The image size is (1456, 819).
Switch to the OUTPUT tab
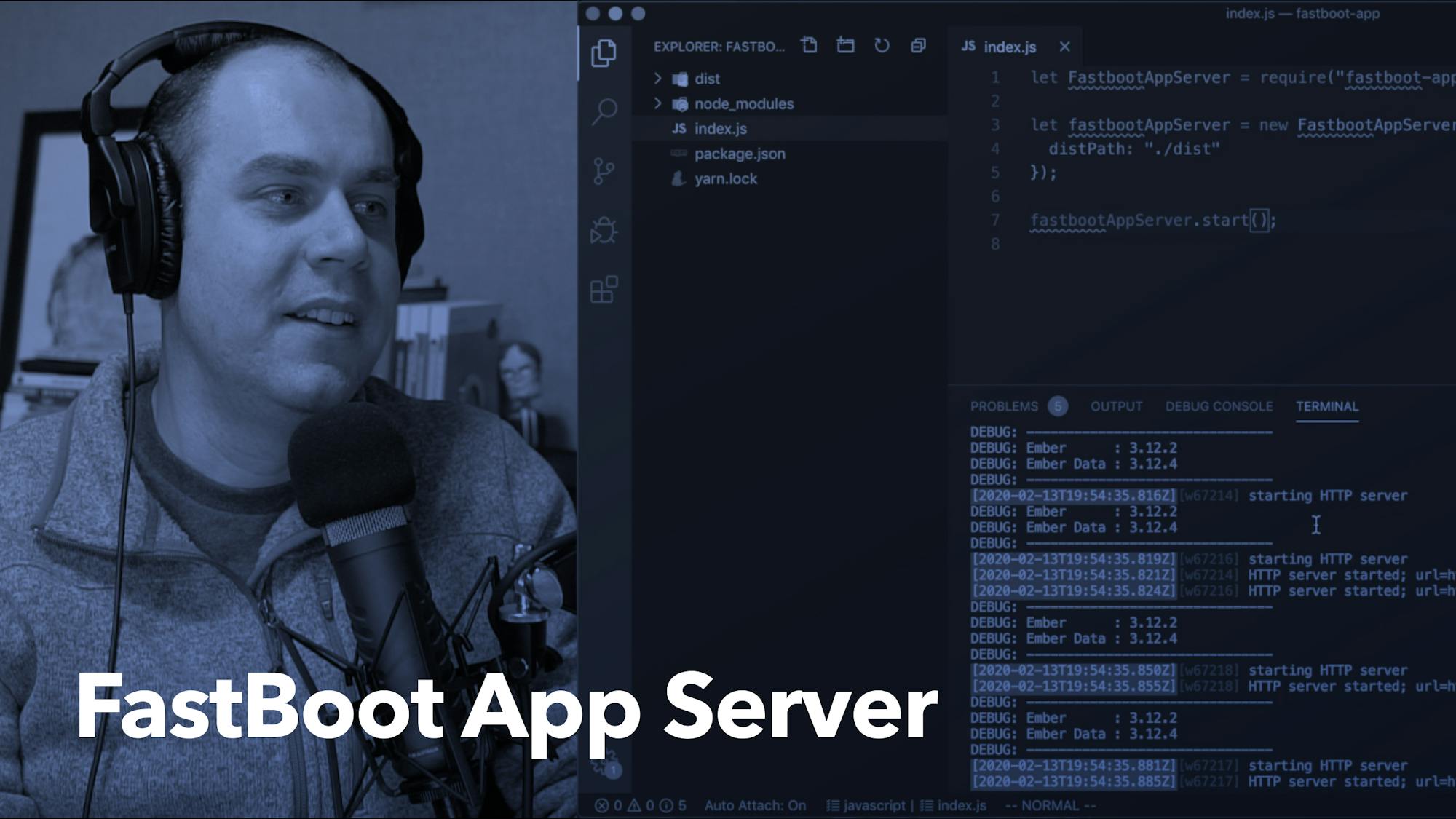[x=1116, y=406]
